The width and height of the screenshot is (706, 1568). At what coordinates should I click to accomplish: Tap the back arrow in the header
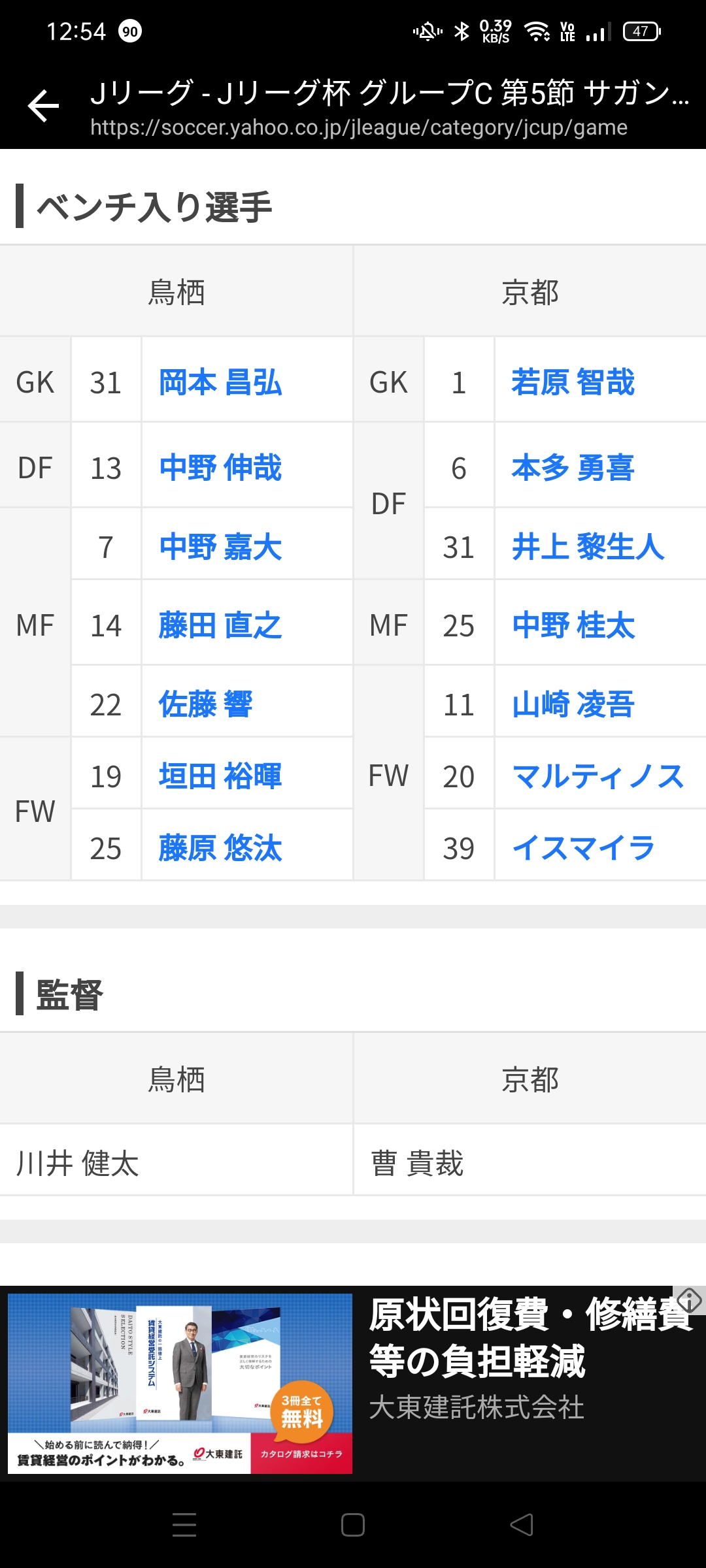click(43, 106)
